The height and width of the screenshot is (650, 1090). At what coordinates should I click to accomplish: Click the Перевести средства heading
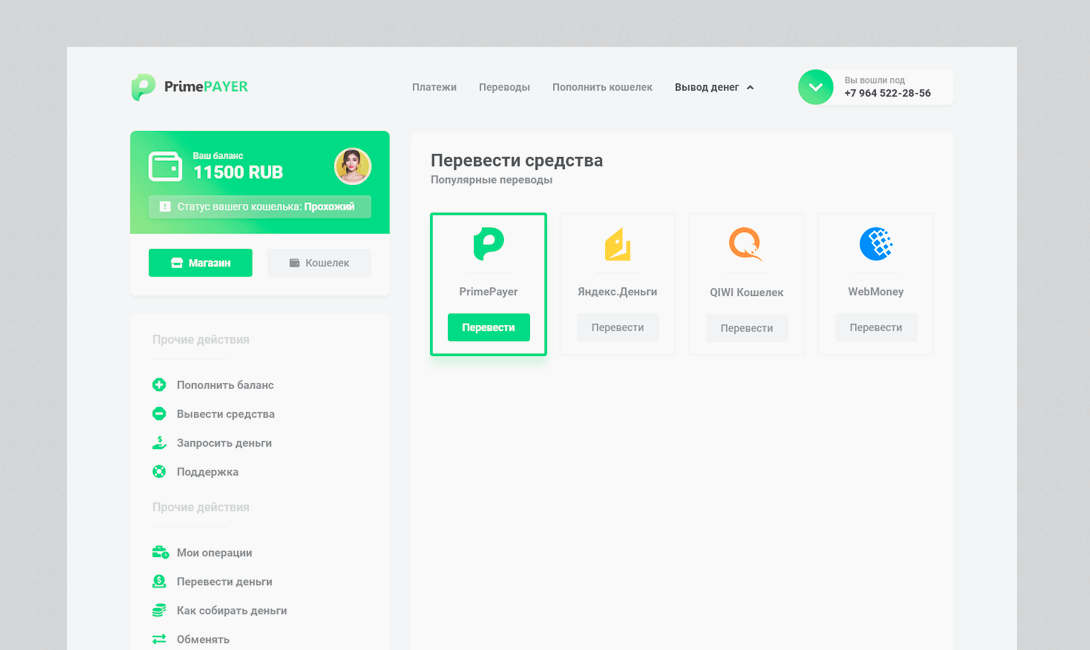[x=516, y=161]
